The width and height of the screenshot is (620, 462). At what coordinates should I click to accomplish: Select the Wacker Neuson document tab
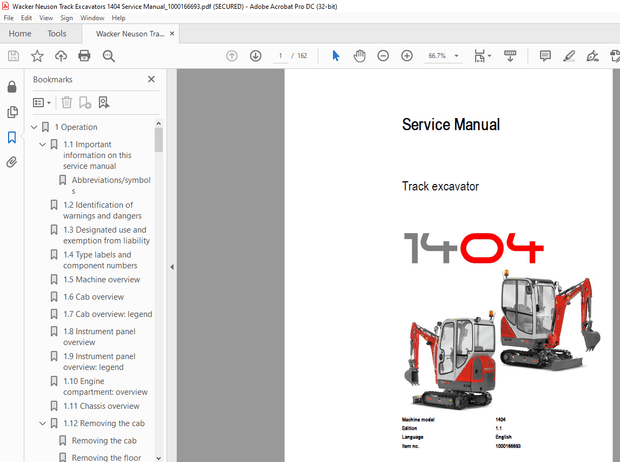coord(130,34)
